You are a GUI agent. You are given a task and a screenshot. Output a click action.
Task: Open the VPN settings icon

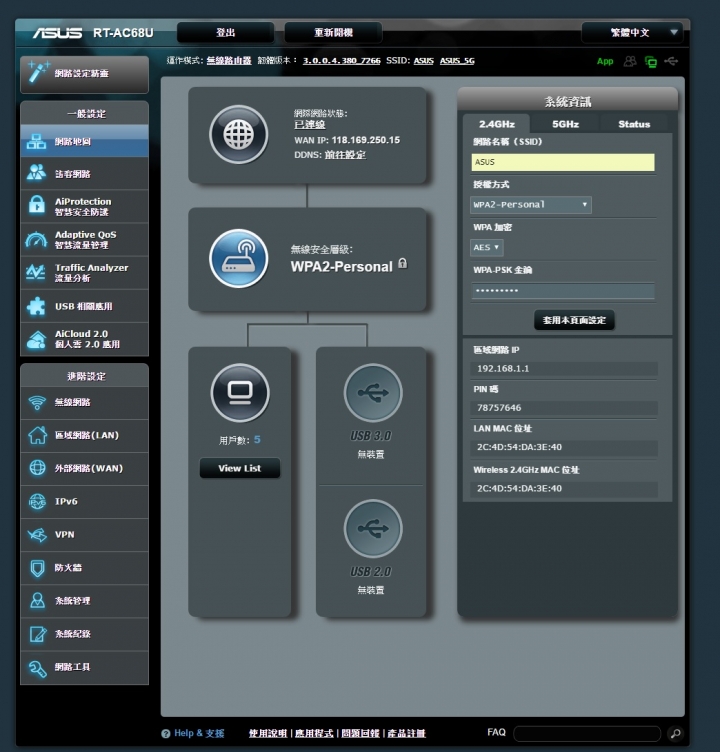37,534
